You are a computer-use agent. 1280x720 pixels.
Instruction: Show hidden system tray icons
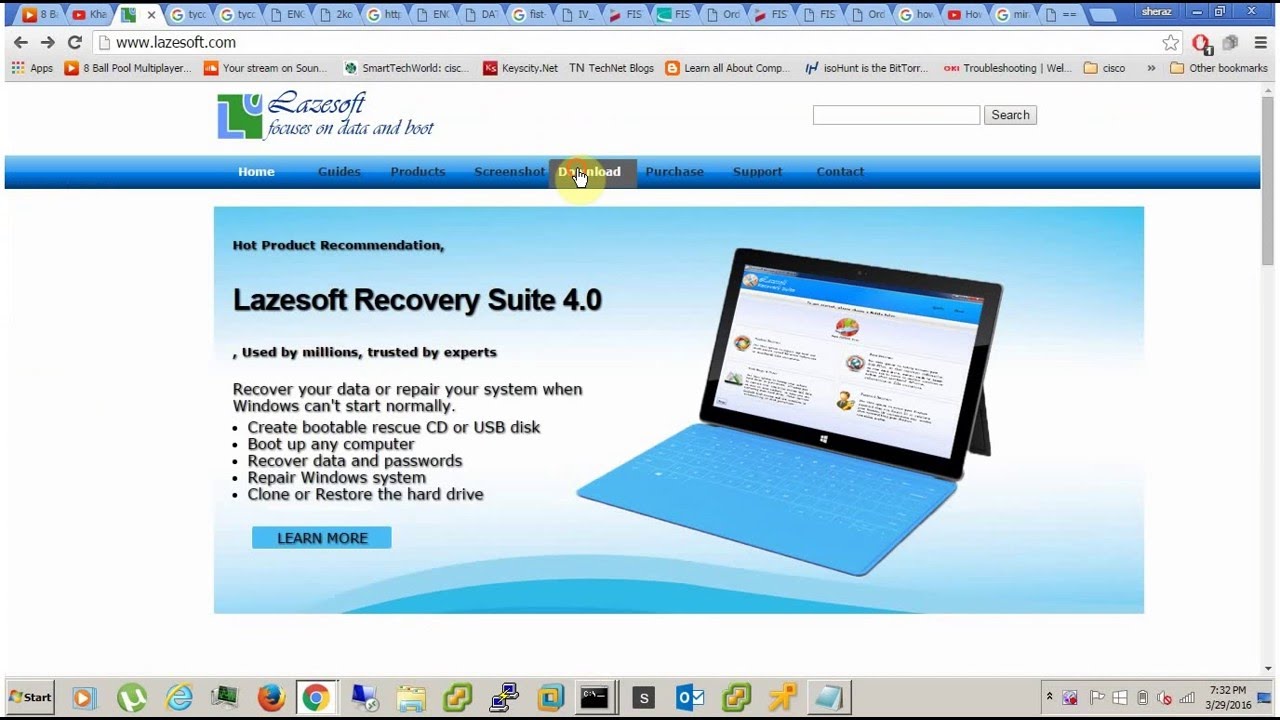(x=1049, y=697)
